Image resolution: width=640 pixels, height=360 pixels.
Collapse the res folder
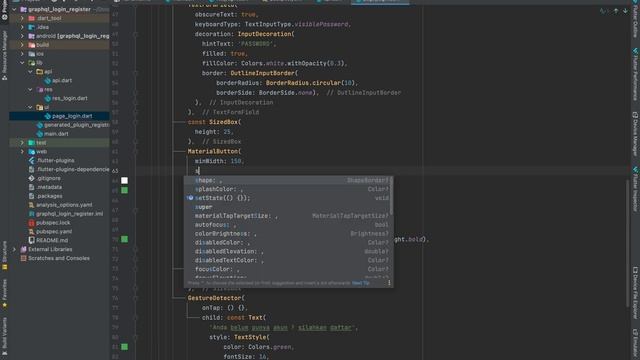point(31,89)
